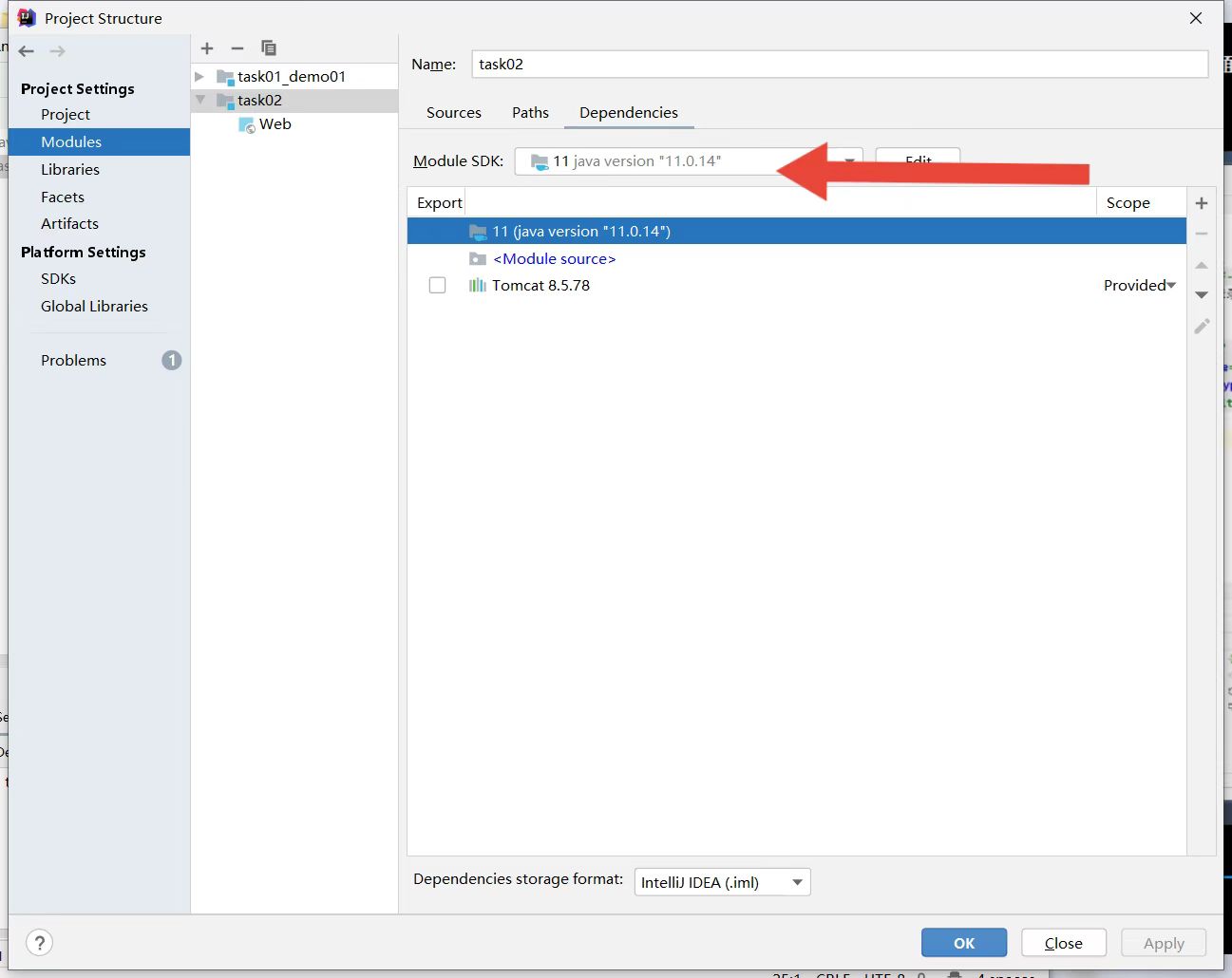Add a new module with the plus icon

[x=207, y=47]
